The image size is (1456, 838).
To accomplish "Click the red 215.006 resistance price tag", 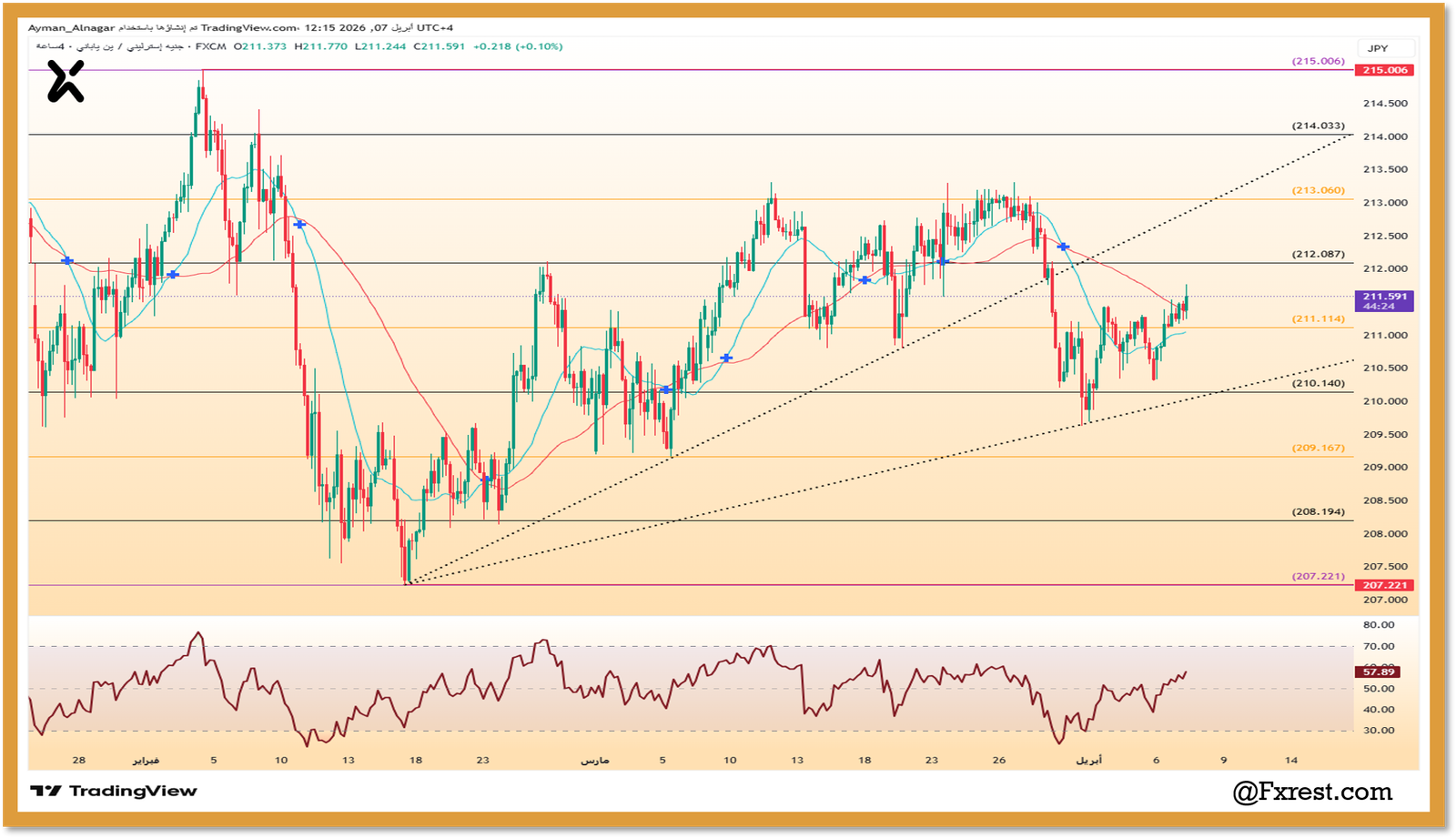I will 1384,69.
